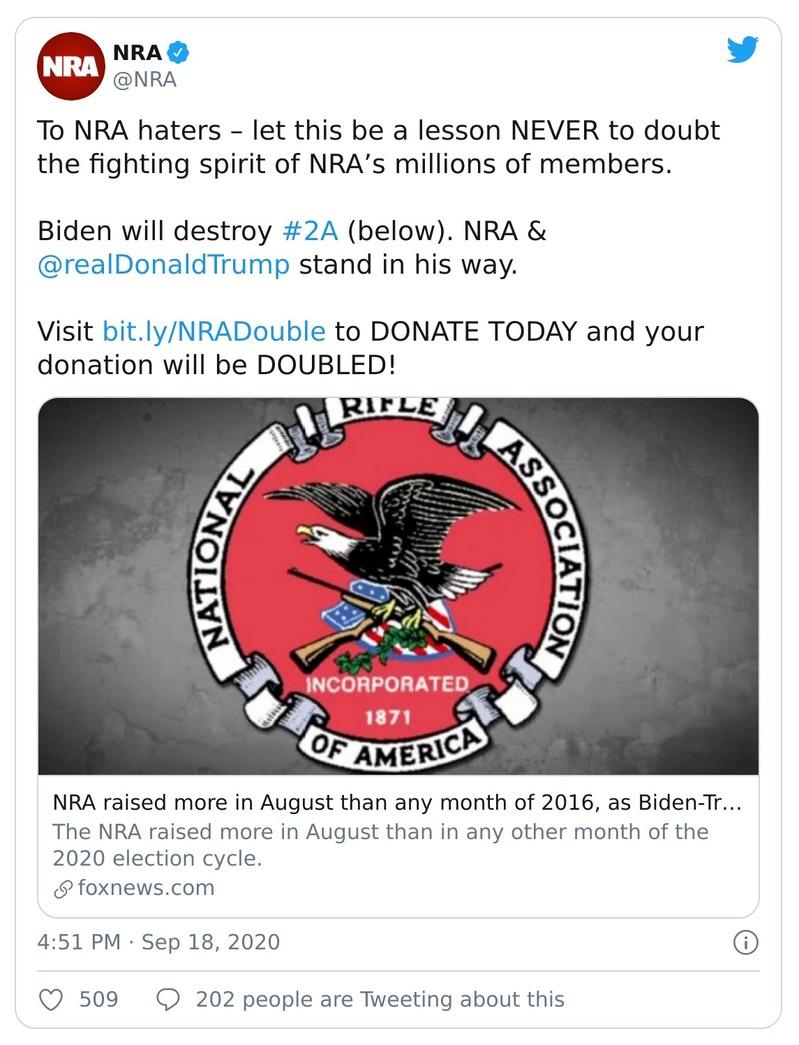Click the NRA profile avatar
Screen dimensions: 799x1045
(69, 67)
